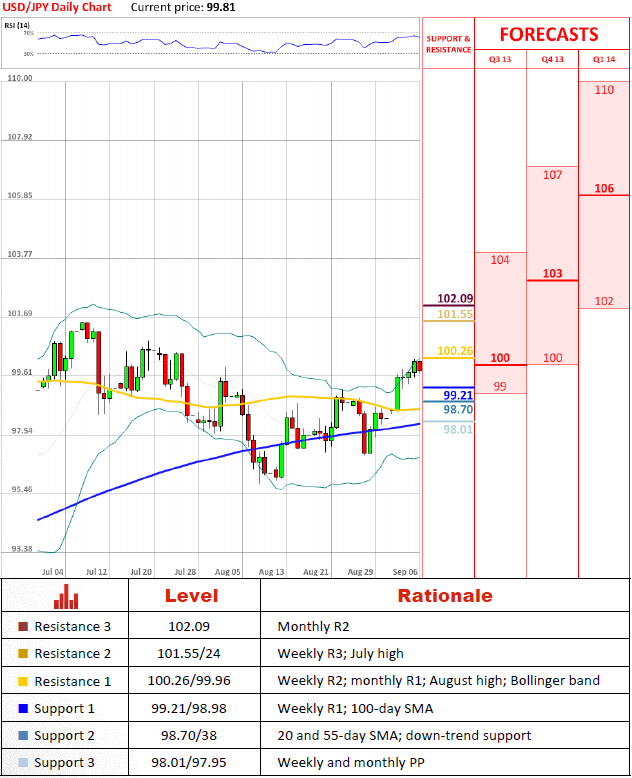The image size is (632, 778).
Task: Click the 'SUPPORT & RESISTANCE' header
Action: coord(448,44)
